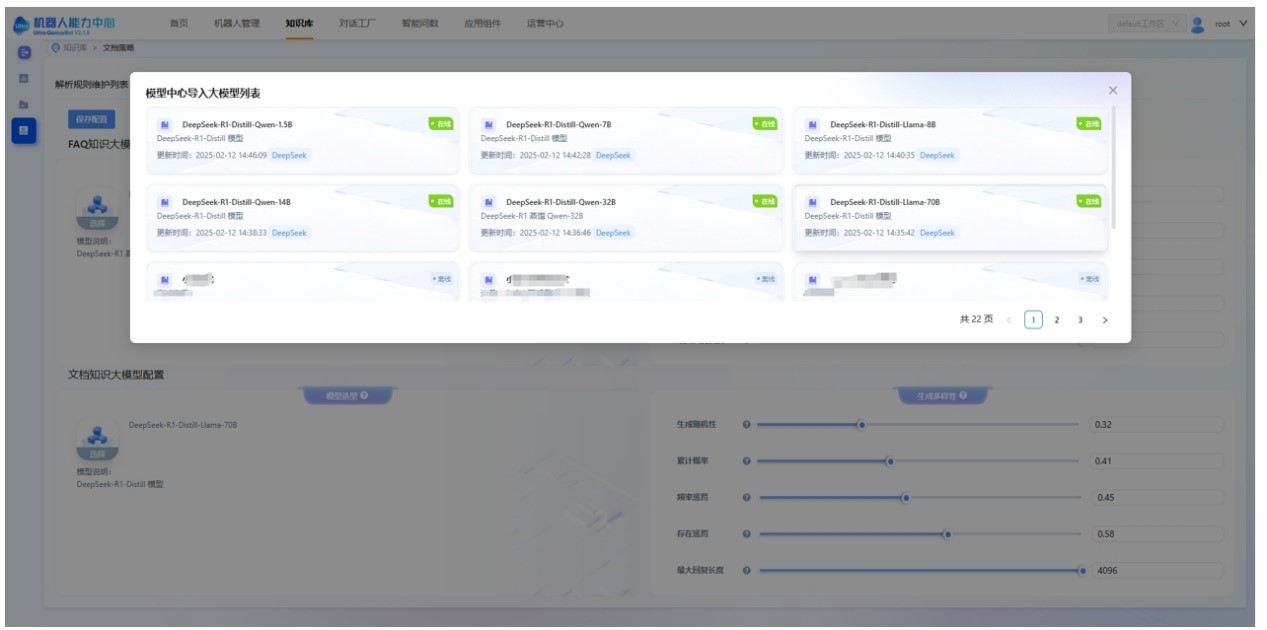Click the model icon of DeepSeek-R1-Distill-Qwen-32B card
Image resolution: width=1267 pixels, height=630 pixels.
(489, 202)
